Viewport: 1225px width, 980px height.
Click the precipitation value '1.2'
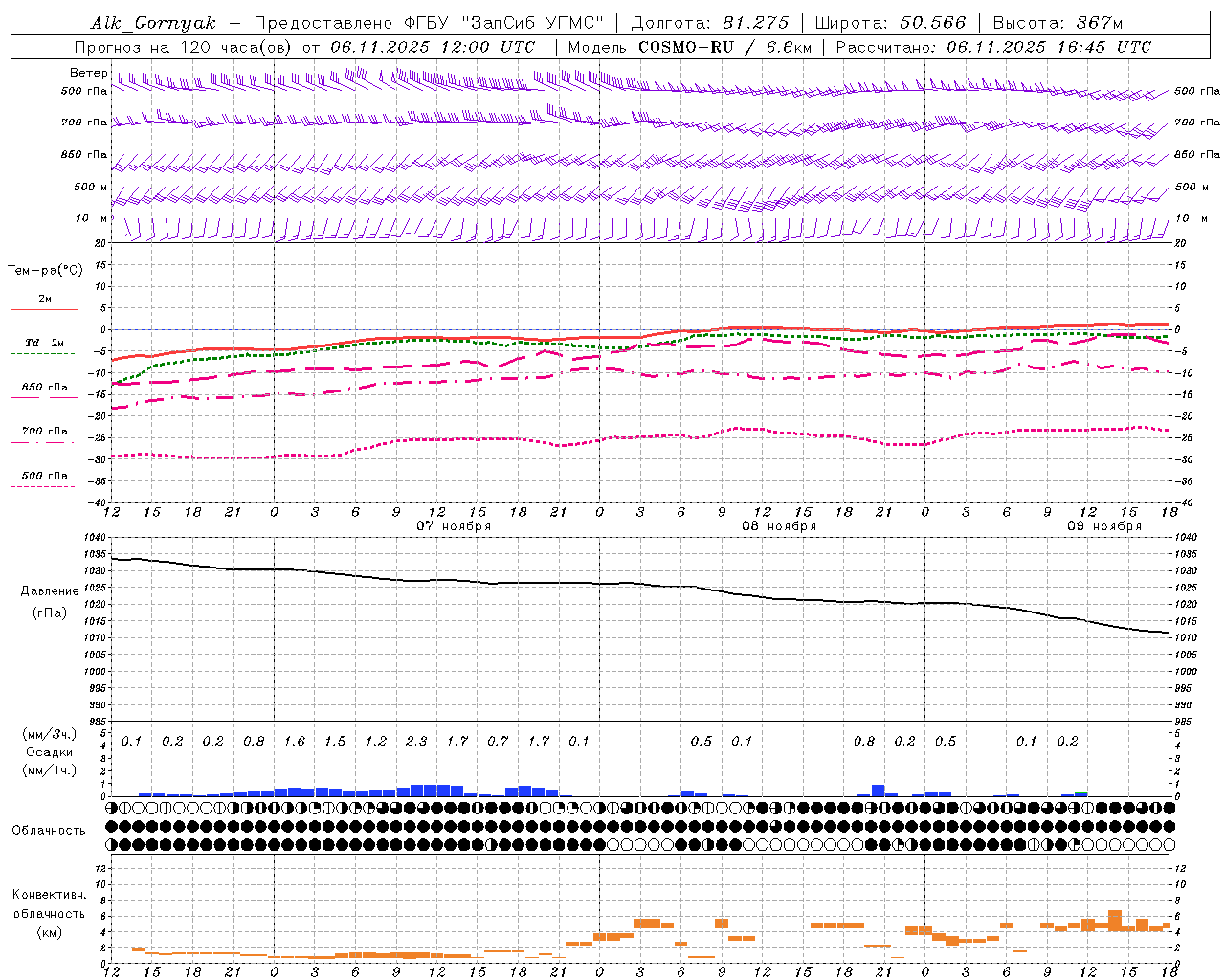(x=376, y=742)
